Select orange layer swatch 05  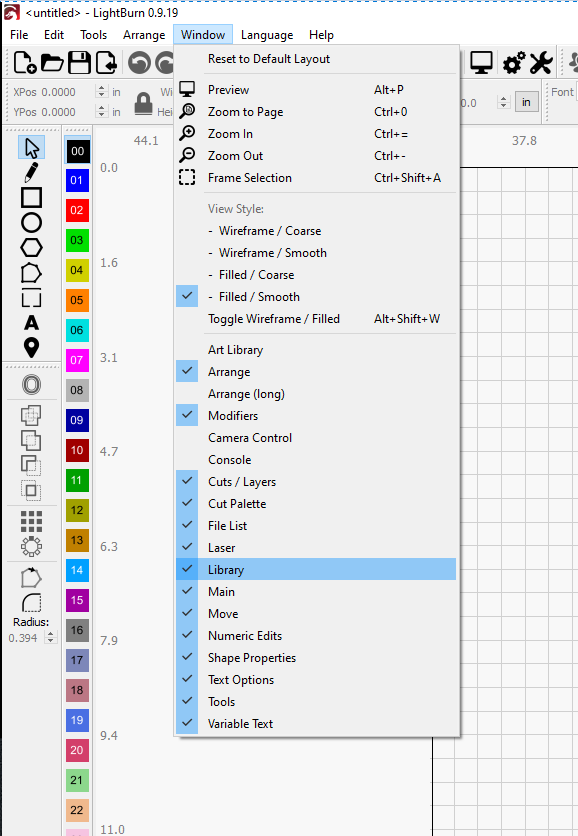tap(77, 300)
